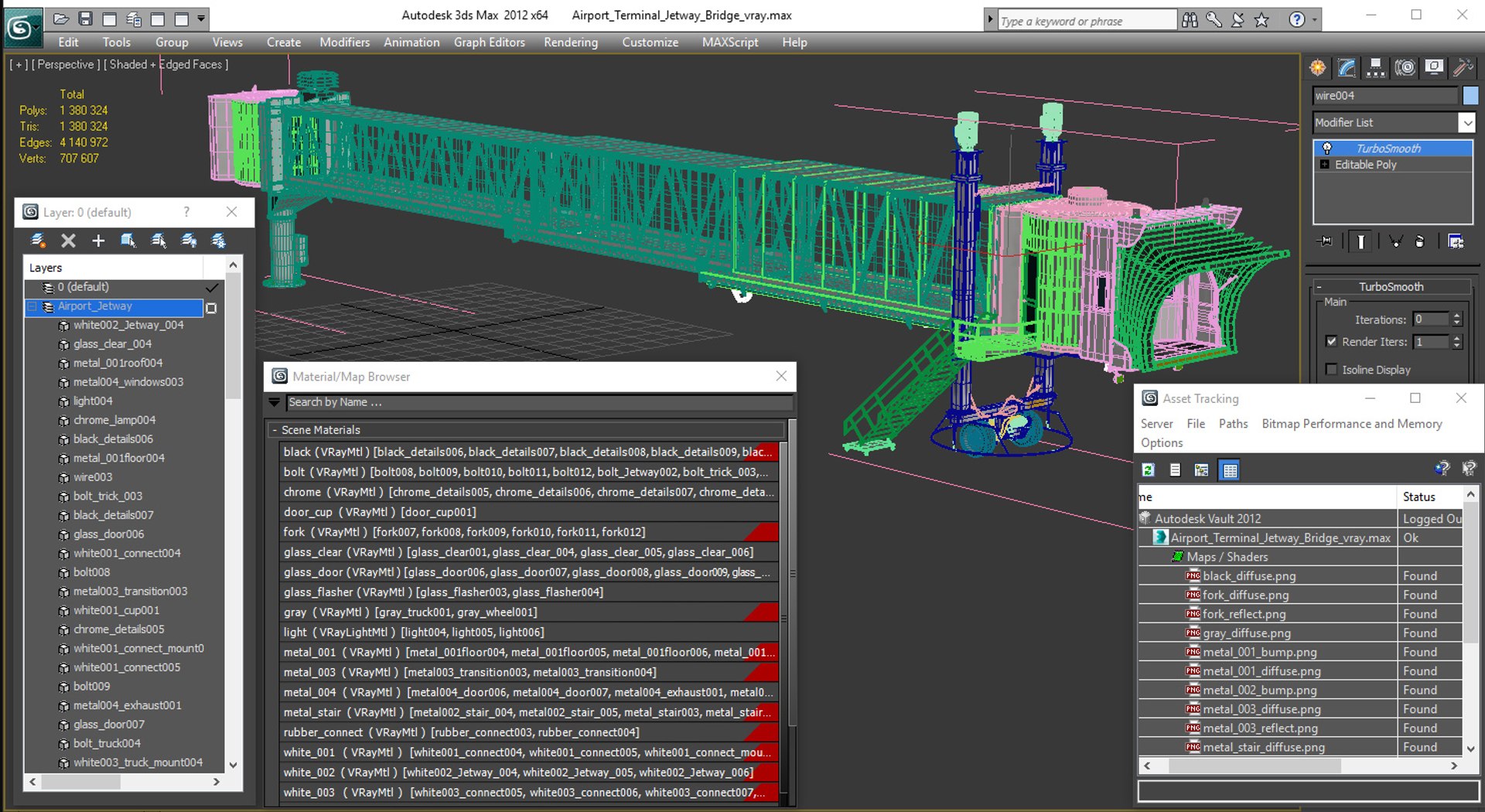Toggle the 0 (default) layer current checkmark

(x=211, y=287)
